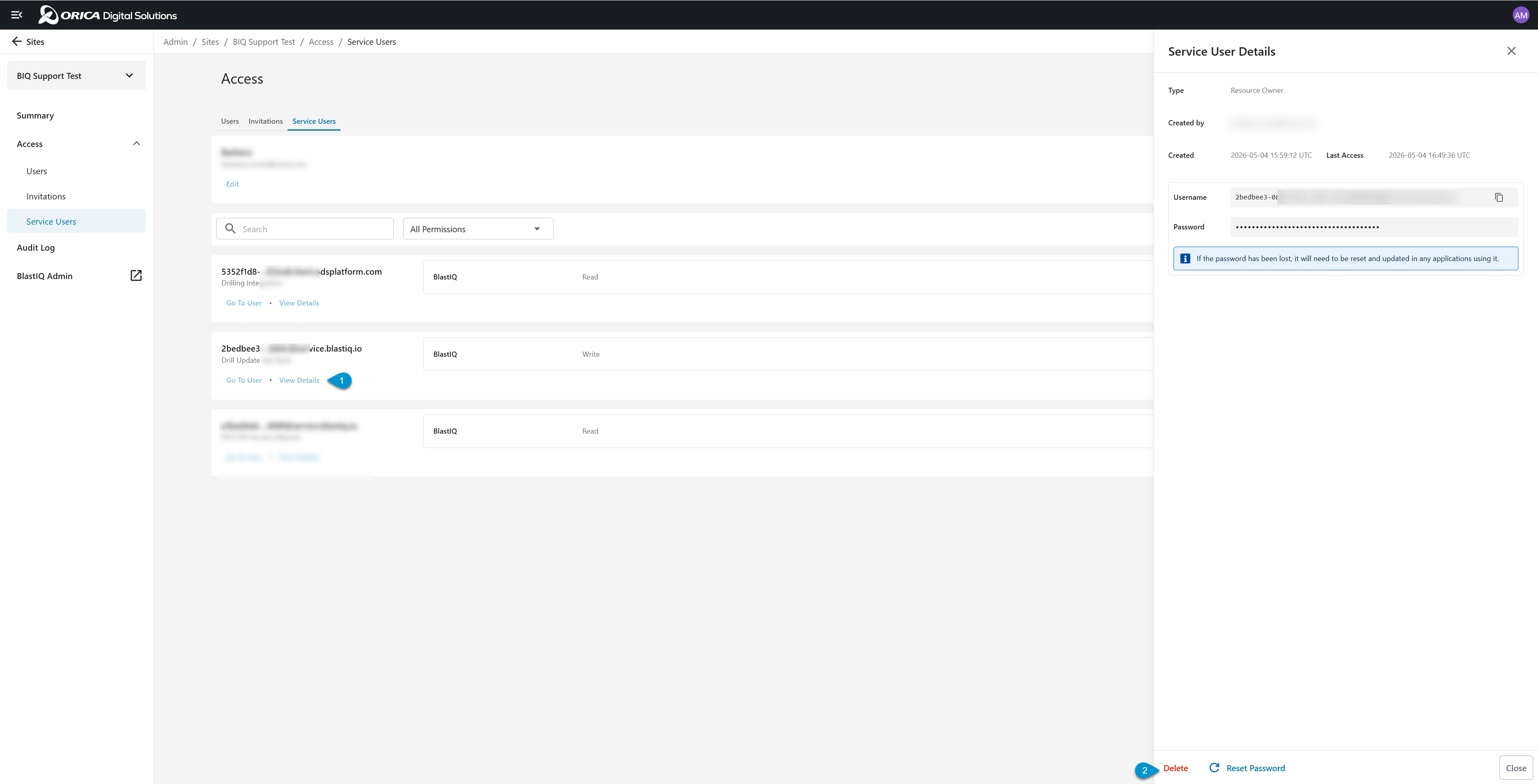The height and width of the screenshot is (784, 1538).
Task: Switch to the Invitations tab
Action: tap(265, 121)
